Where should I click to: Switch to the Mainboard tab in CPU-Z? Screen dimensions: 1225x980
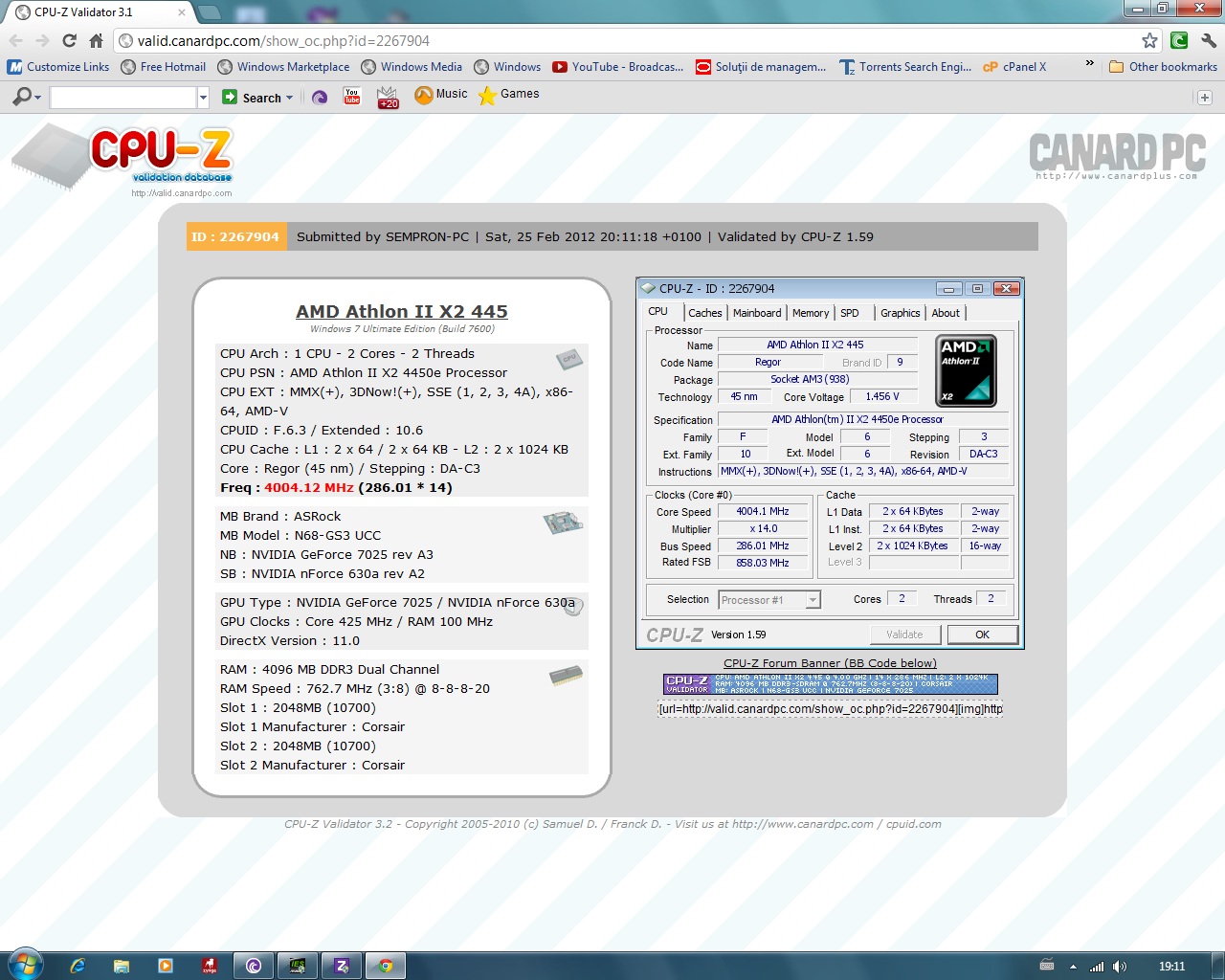(757, 313)
